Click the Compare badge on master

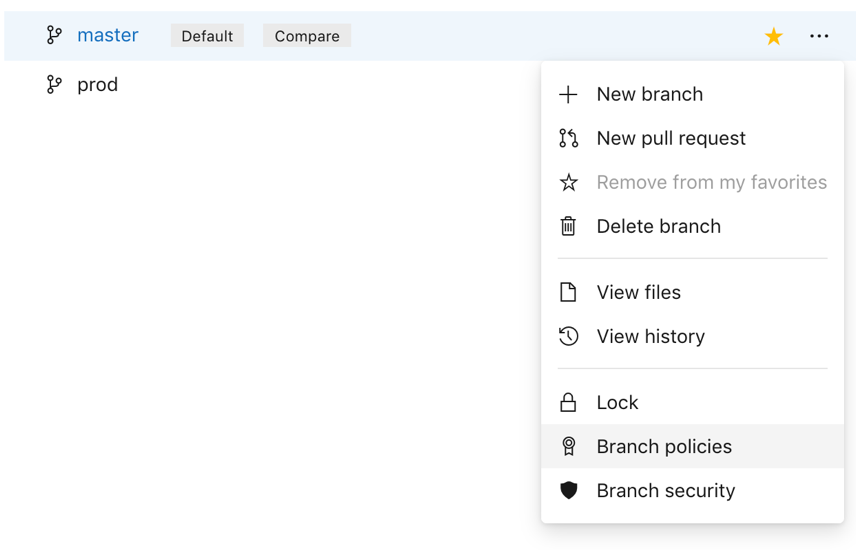pos(307,36)
